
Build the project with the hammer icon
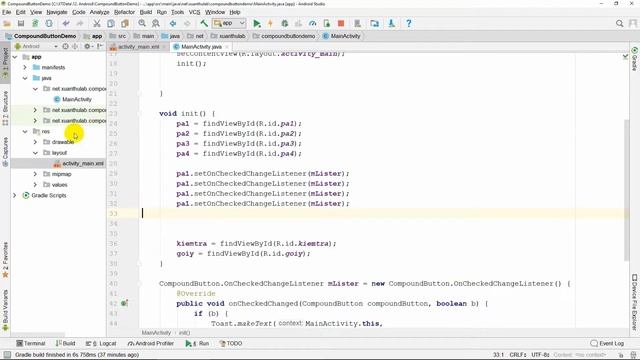(x=204, y=23)
